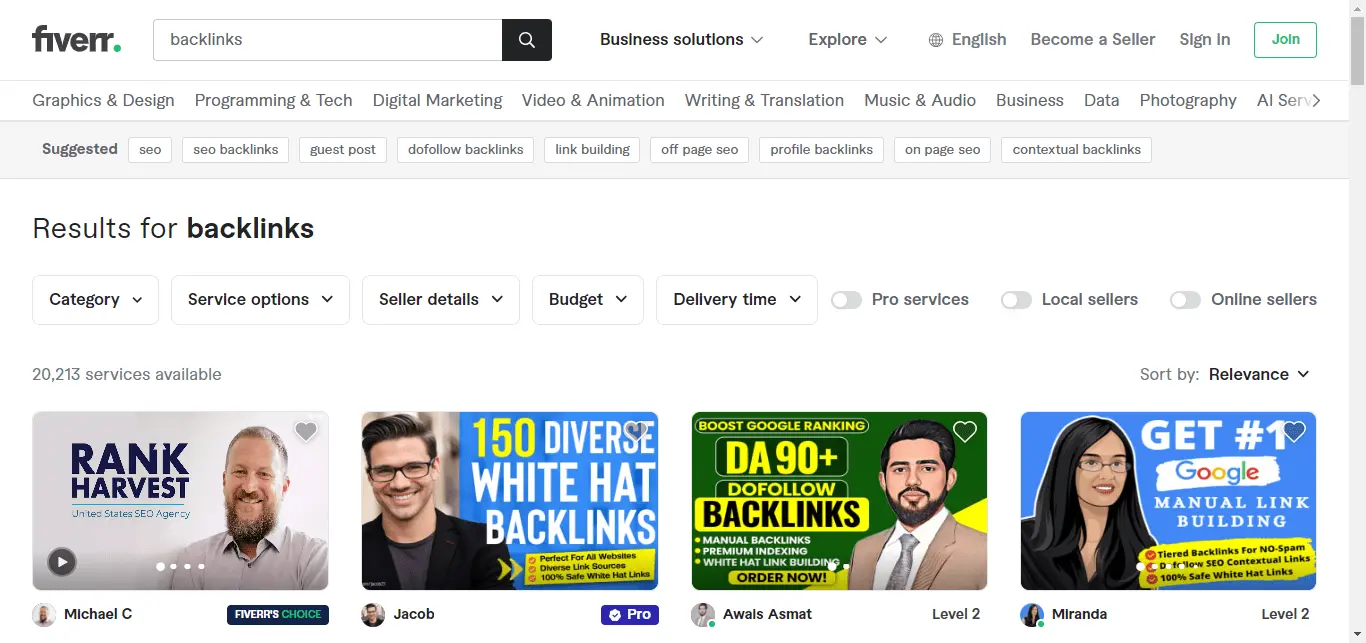
Task: Select the 'profile backlinks' suggested tag
Action: coord(822,150)
